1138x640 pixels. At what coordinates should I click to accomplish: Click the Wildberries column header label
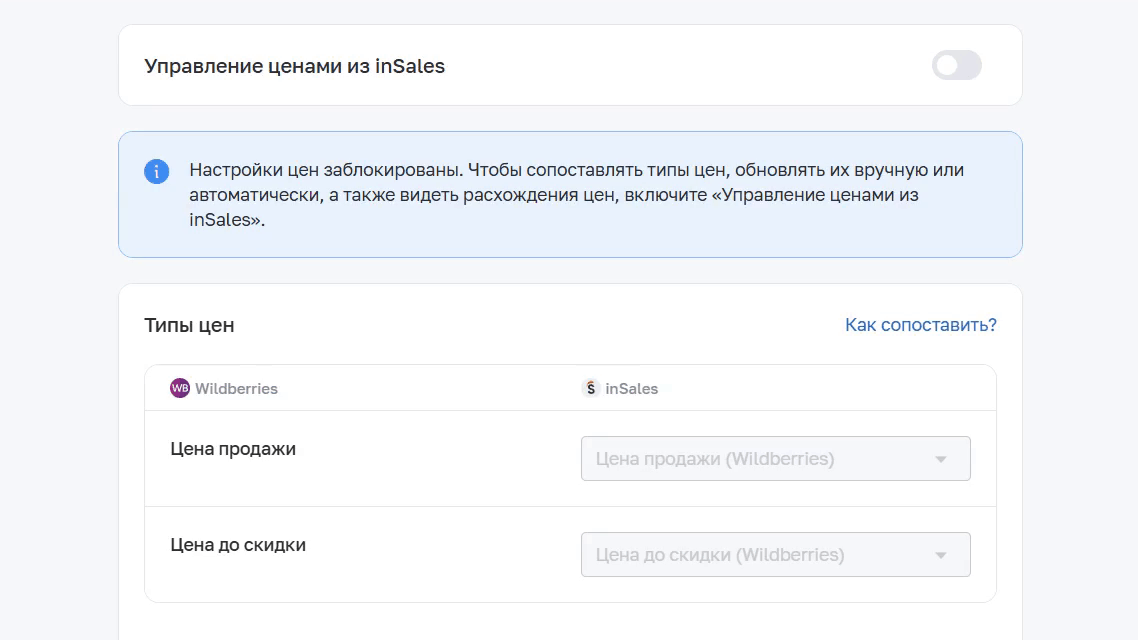tap(236, 388)
